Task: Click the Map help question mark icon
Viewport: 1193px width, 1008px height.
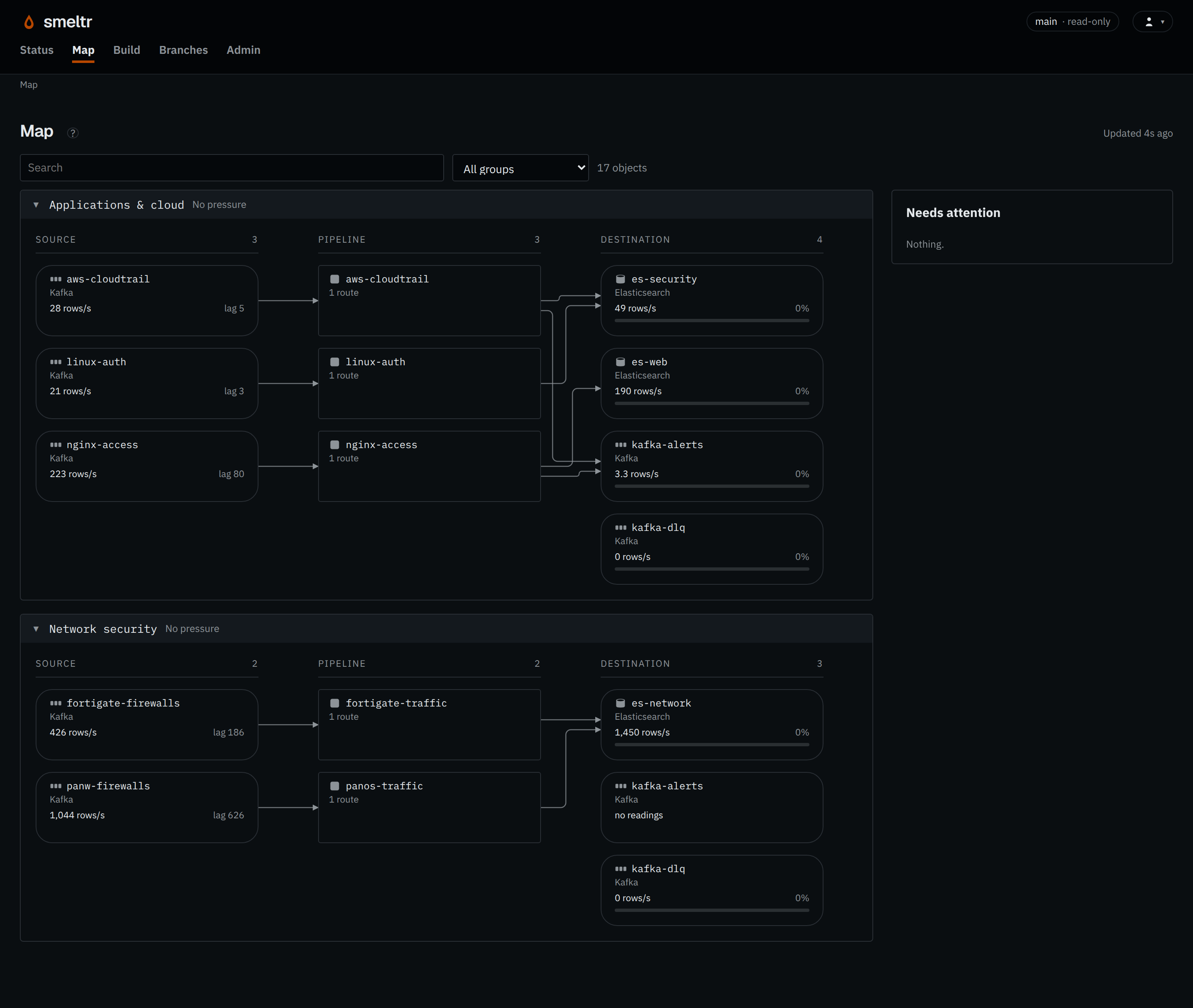Action: click(72, 133)
